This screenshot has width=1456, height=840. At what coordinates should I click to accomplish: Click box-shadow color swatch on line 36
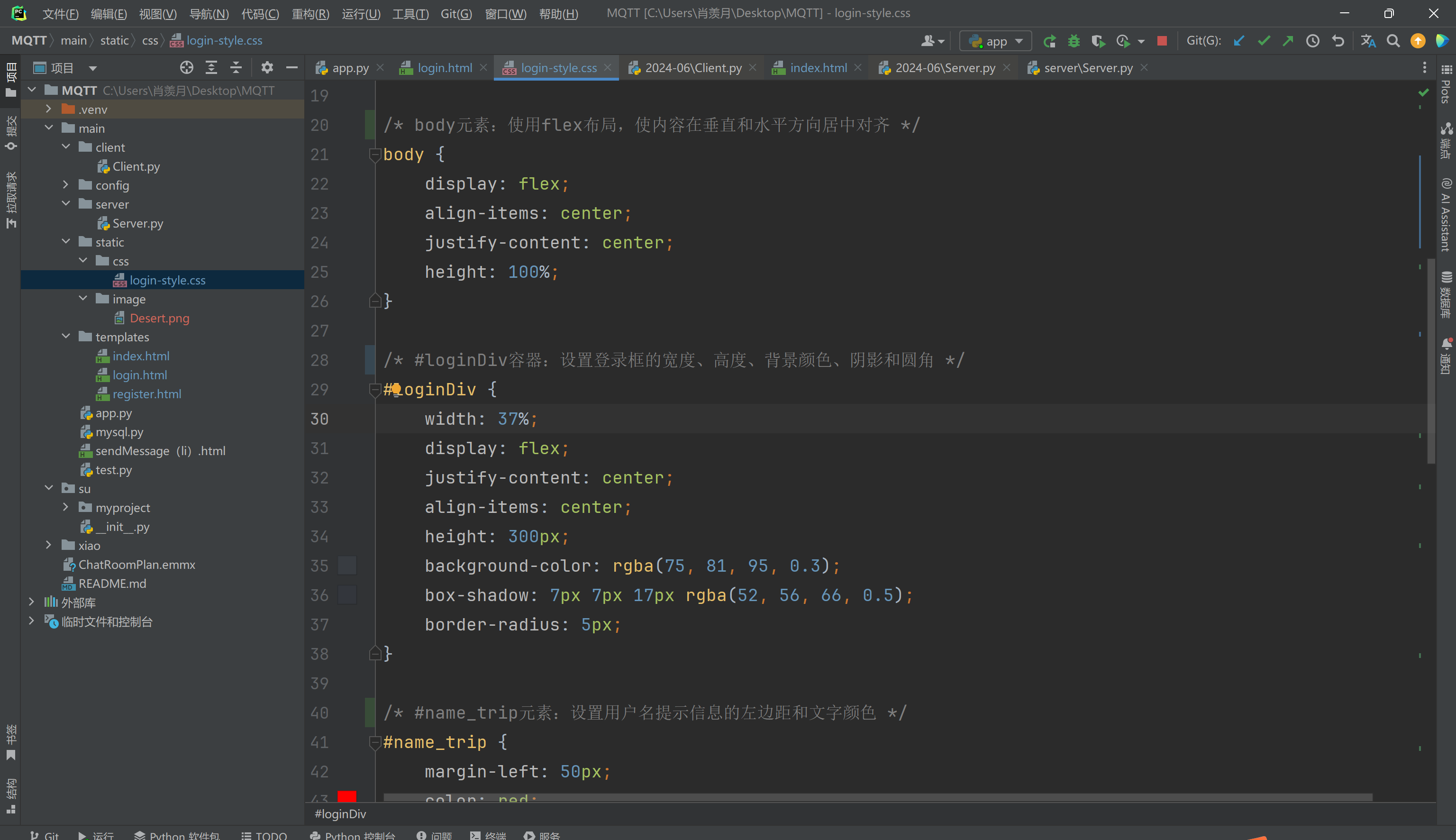tap(346, 595)
